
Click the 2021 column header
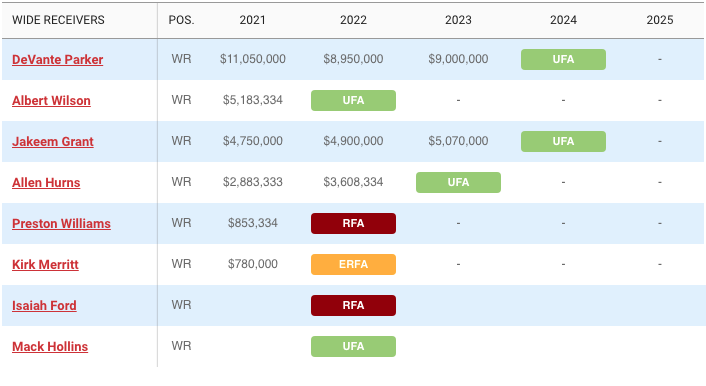253,20
